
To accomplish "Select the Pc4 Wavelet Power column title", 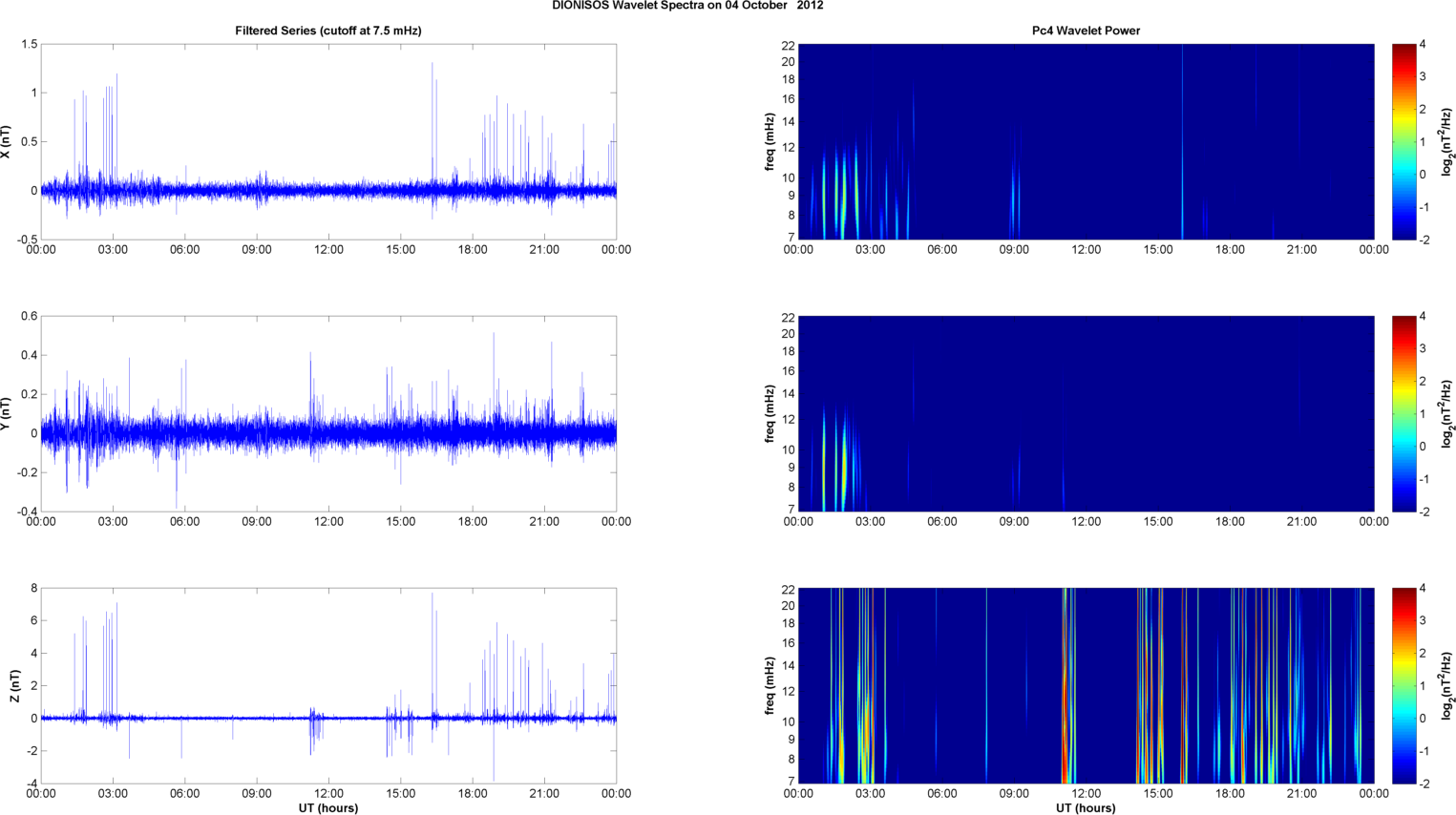I will coord(1086,31).
